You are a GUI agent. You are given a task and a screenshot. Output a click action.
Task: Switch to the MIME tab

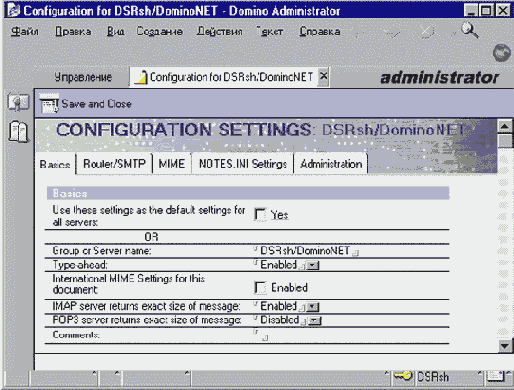[x=172, y=164]
